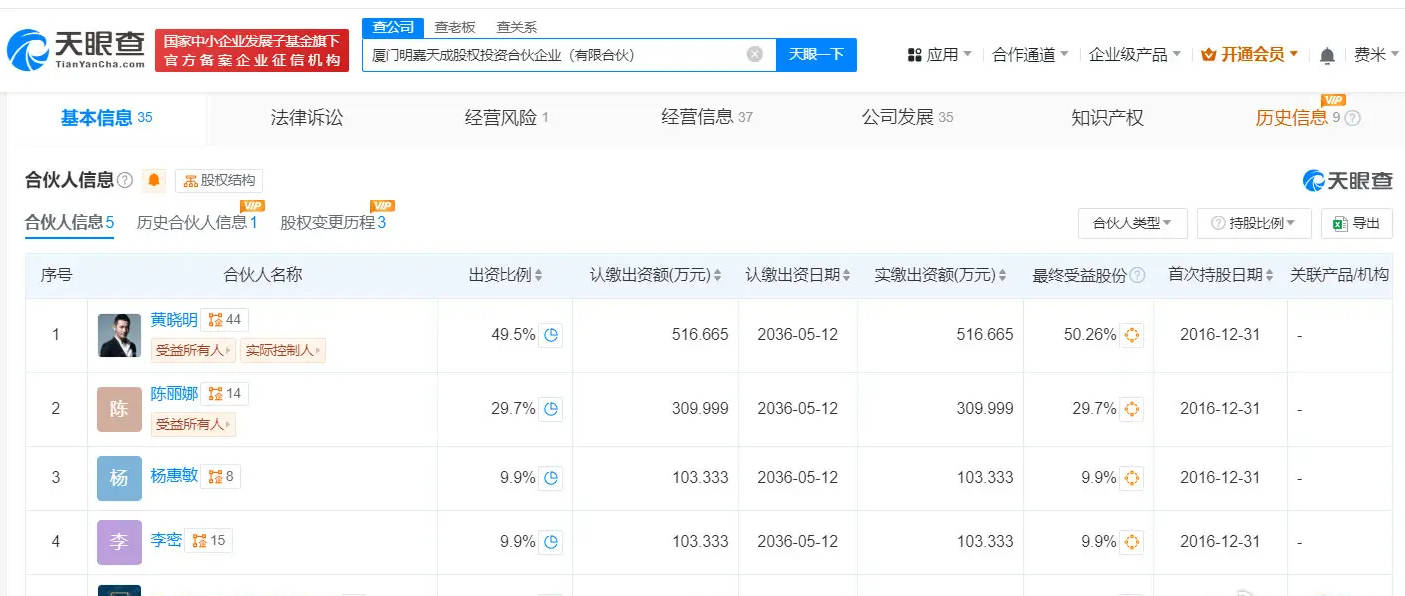Click 黄晓明's related companies badge 44
The image size is (1405, 596).
click(225, 320)
